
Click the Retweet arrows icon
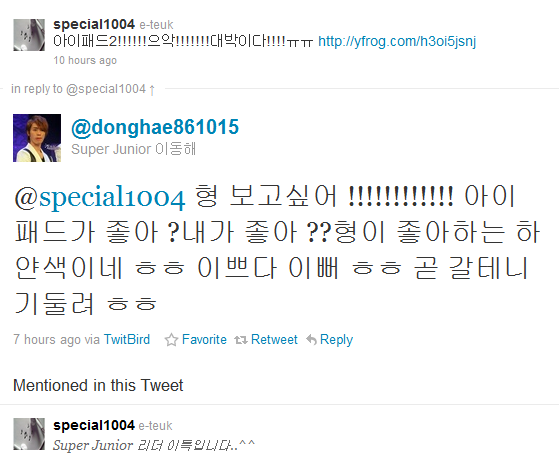pyautogui.click(x=241, y=340)
